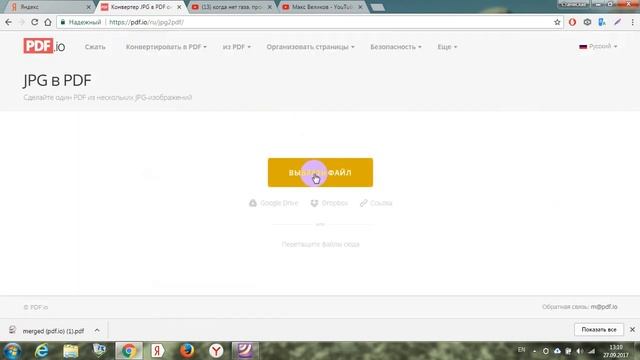Close the downloads bar with X
This screenshot has width=640, height=360.
pos(632,329)
